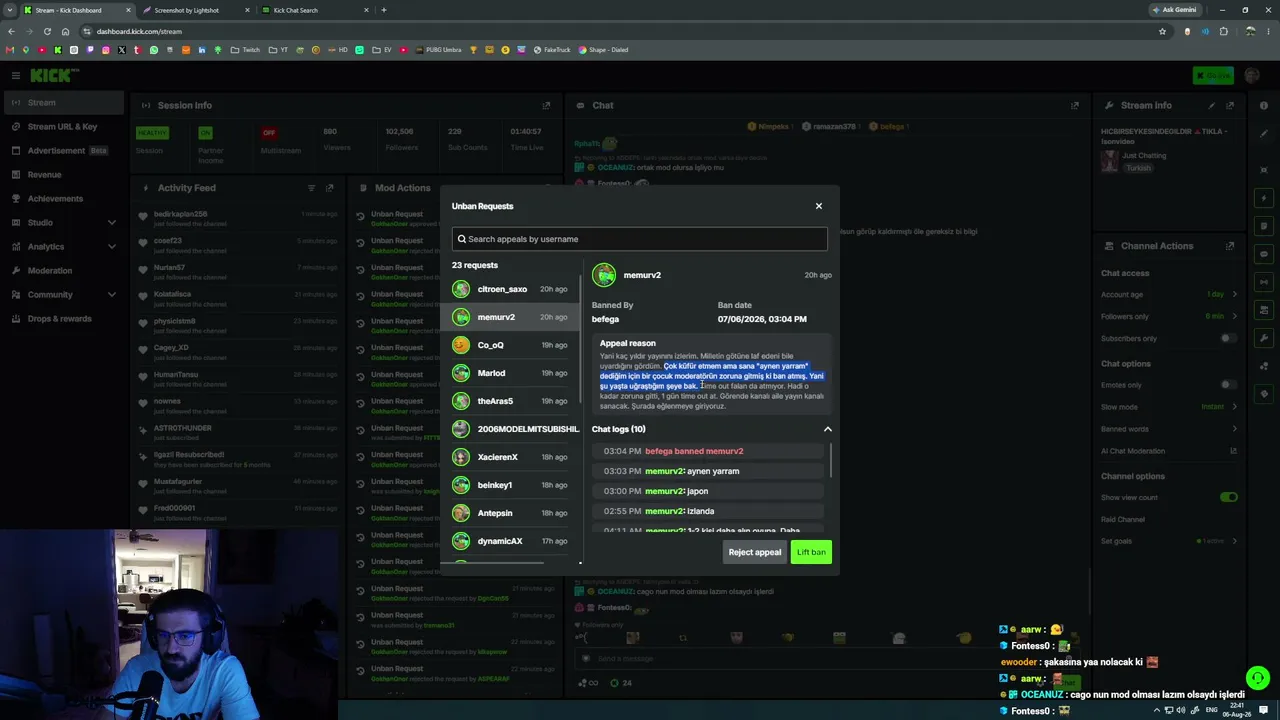Search appeals by username field

640,239
